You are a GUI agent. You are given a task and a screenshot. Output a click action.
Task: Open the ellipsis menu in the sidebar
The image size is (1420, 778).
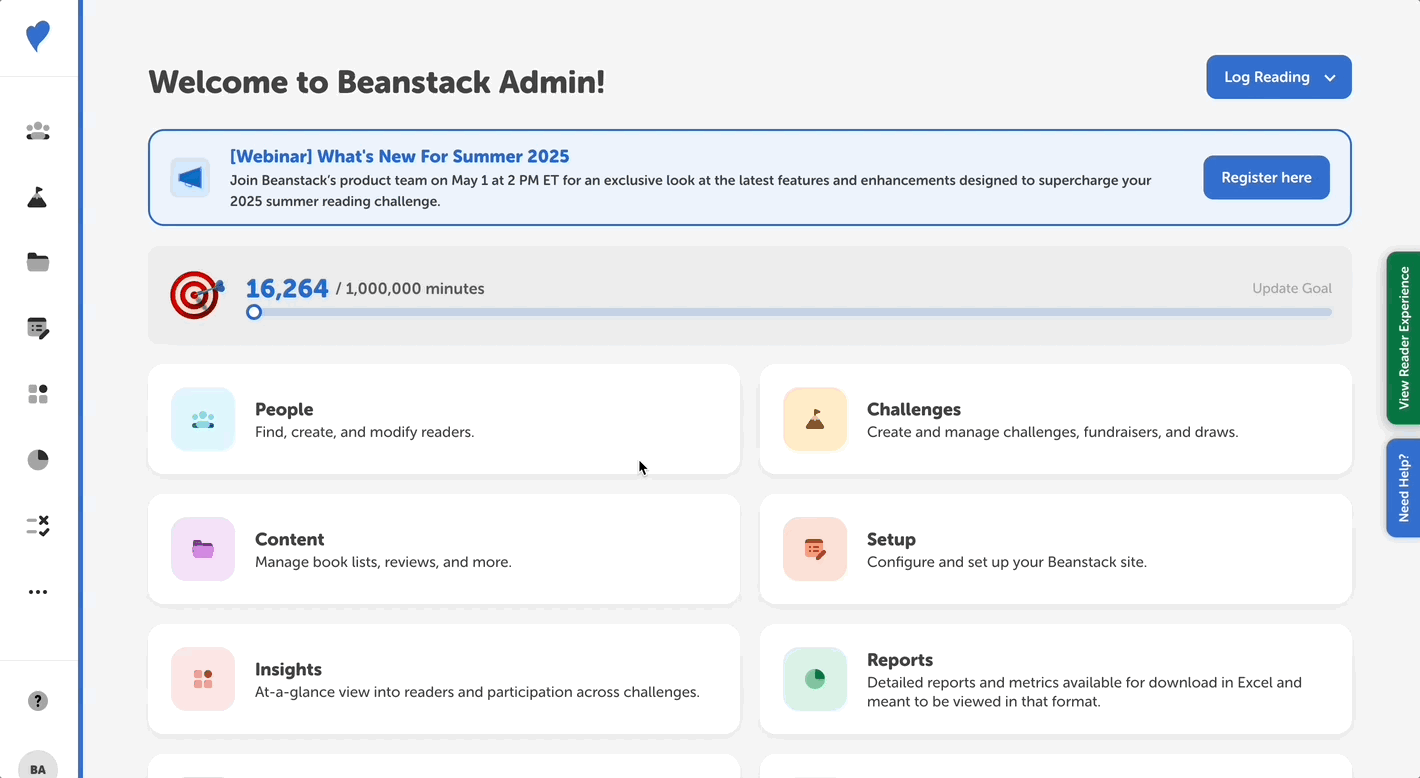[x=37, y=591]
